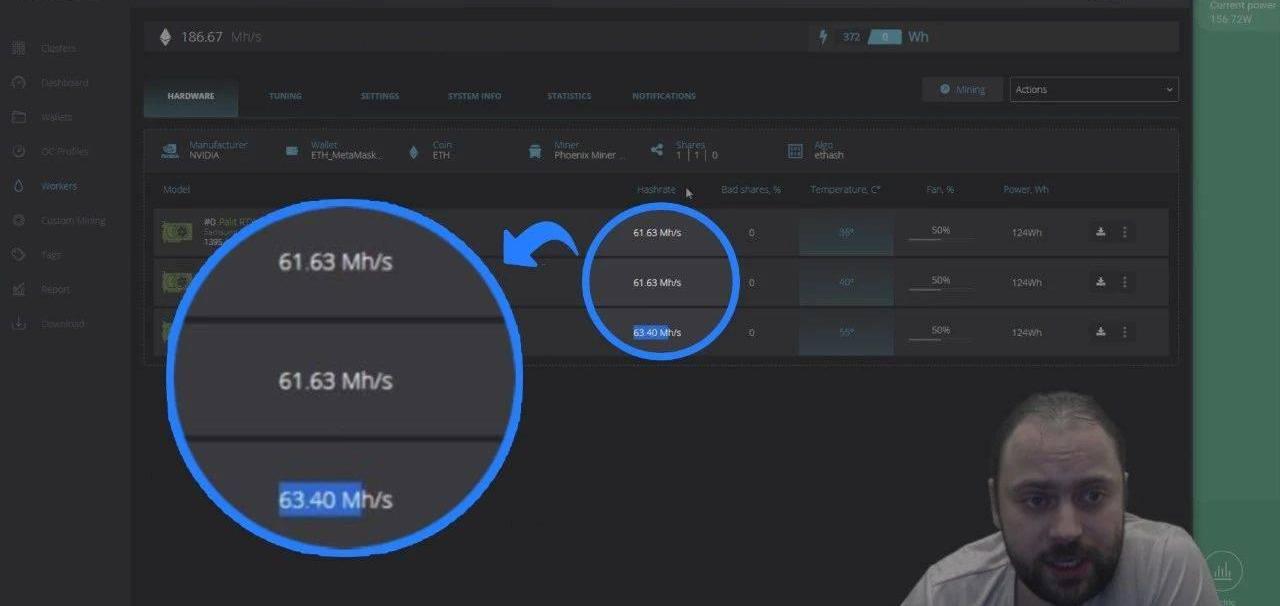Click 124Wh power cell in 63.40 Mh/s row

tap(1026, 332)
